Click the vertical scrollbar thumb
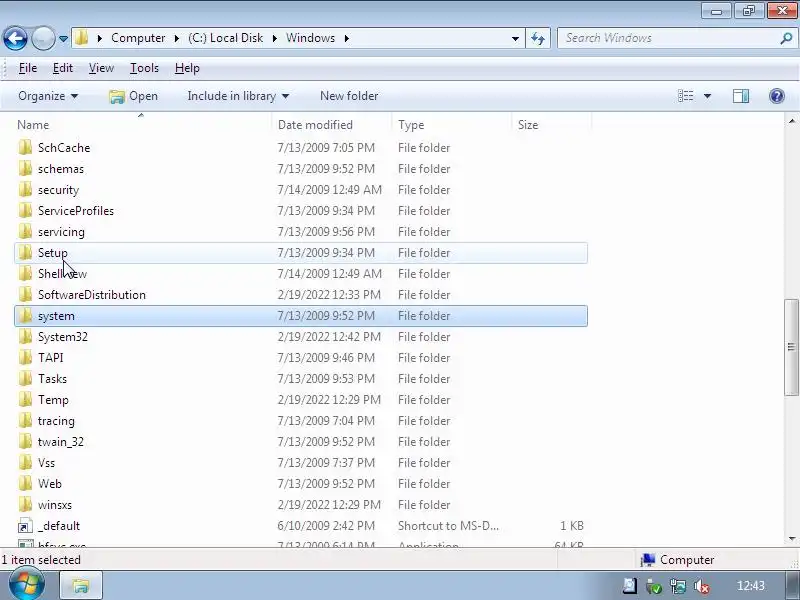800x600 pixels. pos(791,347)
